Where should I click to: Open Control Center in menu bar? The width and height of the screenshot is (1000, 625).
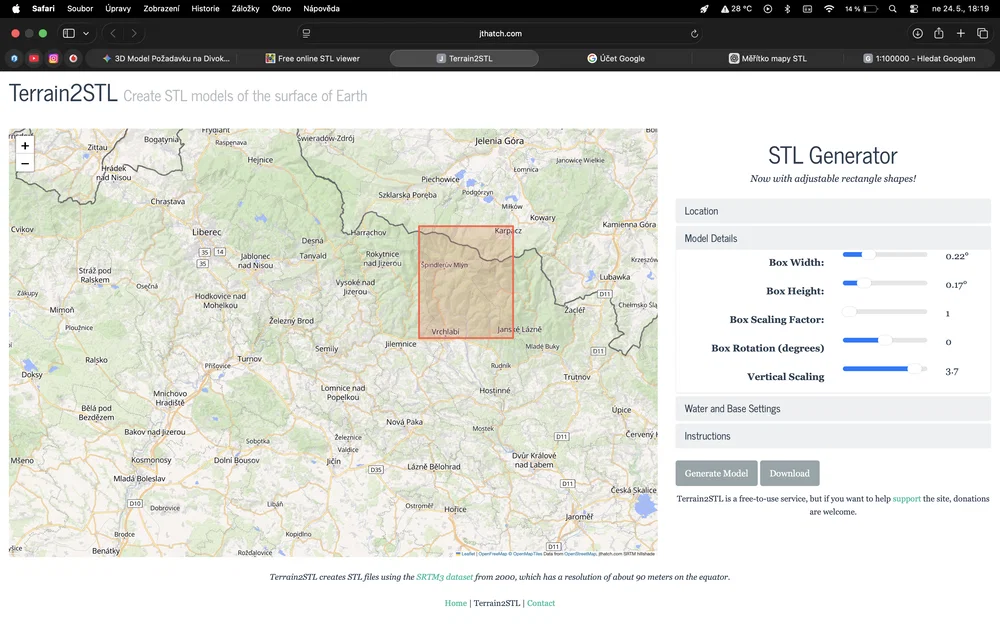914,8
